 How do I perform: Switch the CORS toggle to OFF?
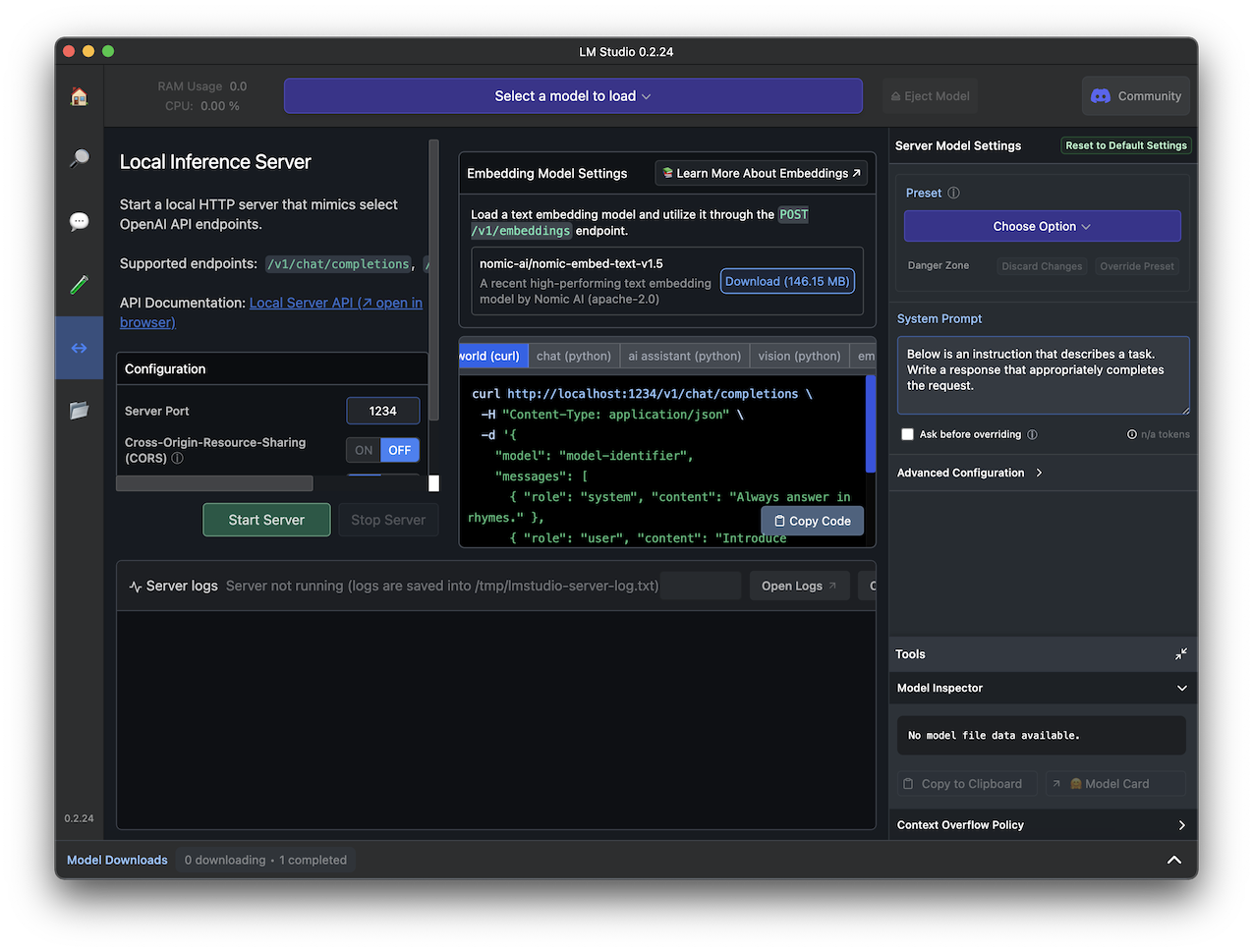point(400,450)
